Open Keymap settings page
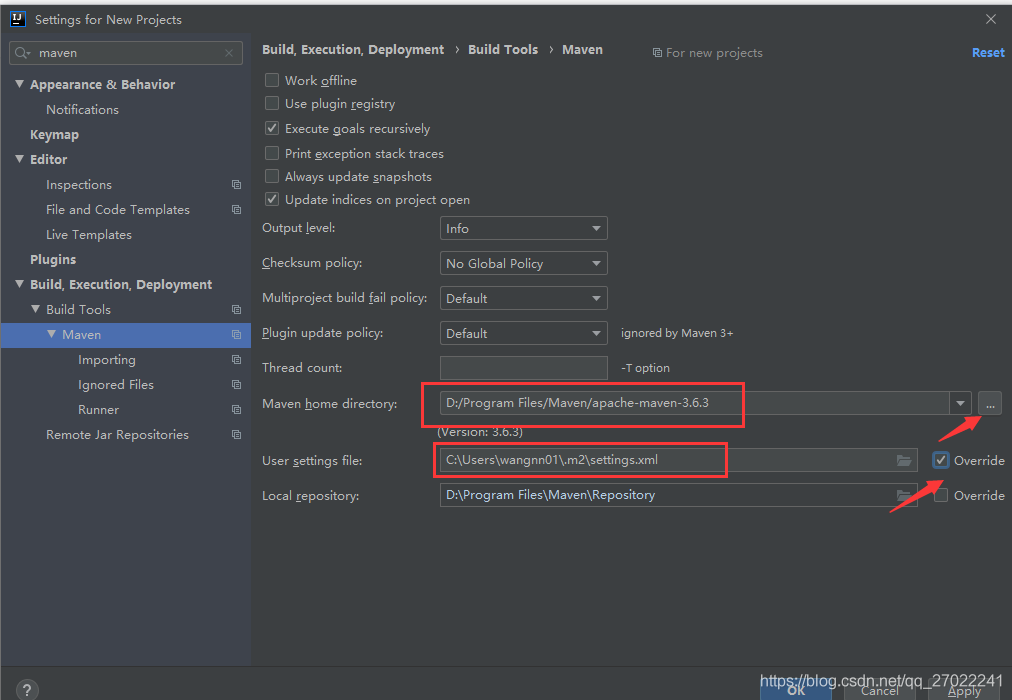The image size is (1012, 700). coord(54,135)
